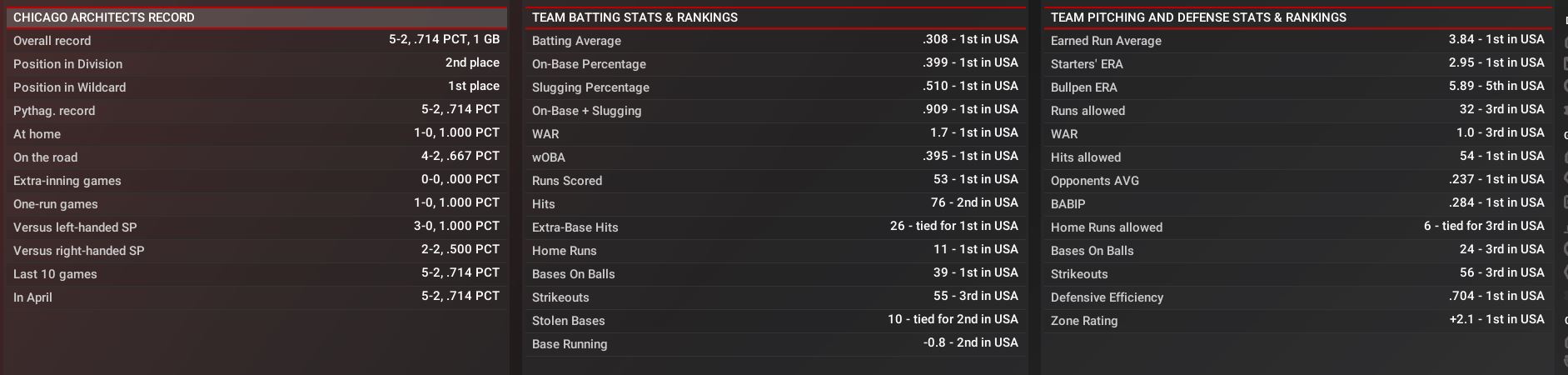Select the Base Running stat row

[x=774, y=343]
